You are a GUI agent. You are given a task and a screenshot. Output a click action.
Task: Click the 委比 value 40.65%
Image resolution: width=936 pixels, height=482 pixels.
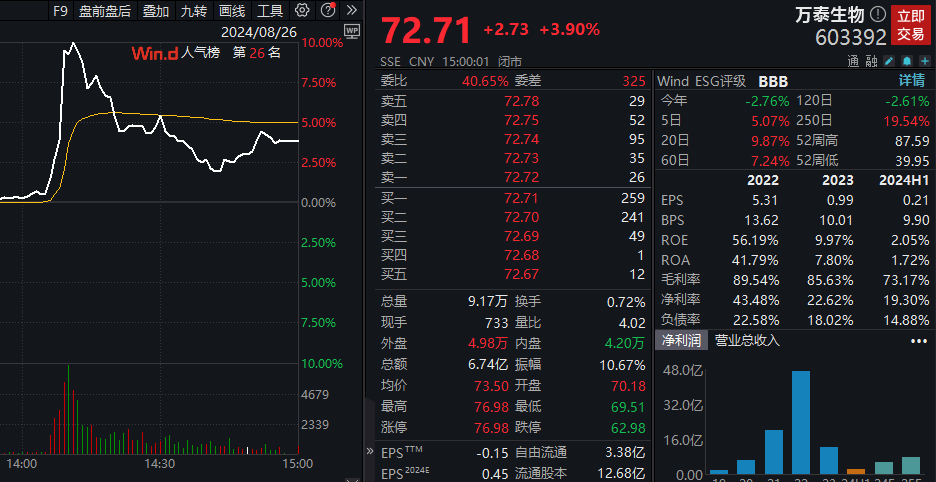[485, 81]
